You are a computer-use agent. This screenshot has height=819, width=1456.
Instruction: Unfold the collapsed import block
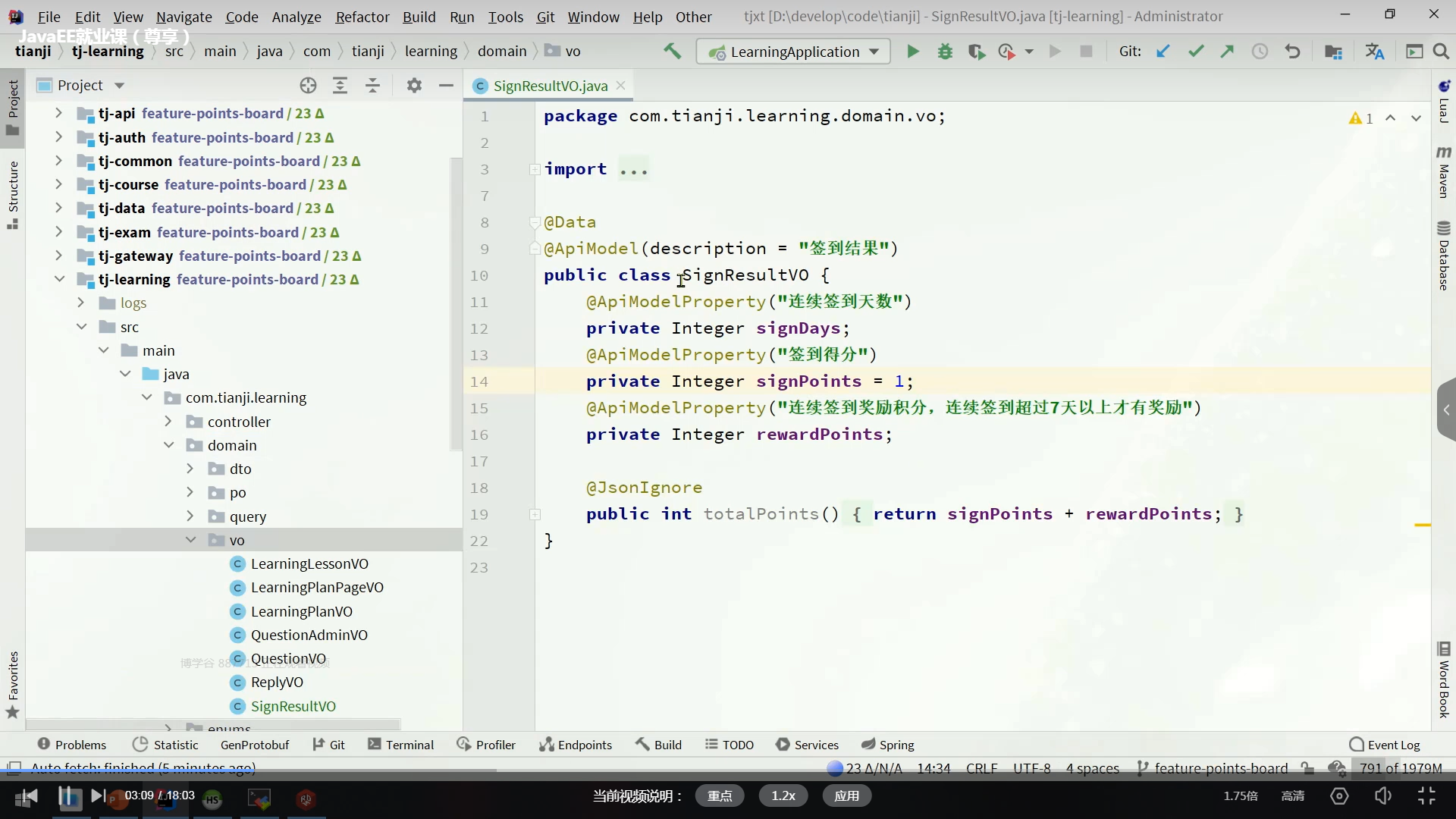tap(535, 169)
